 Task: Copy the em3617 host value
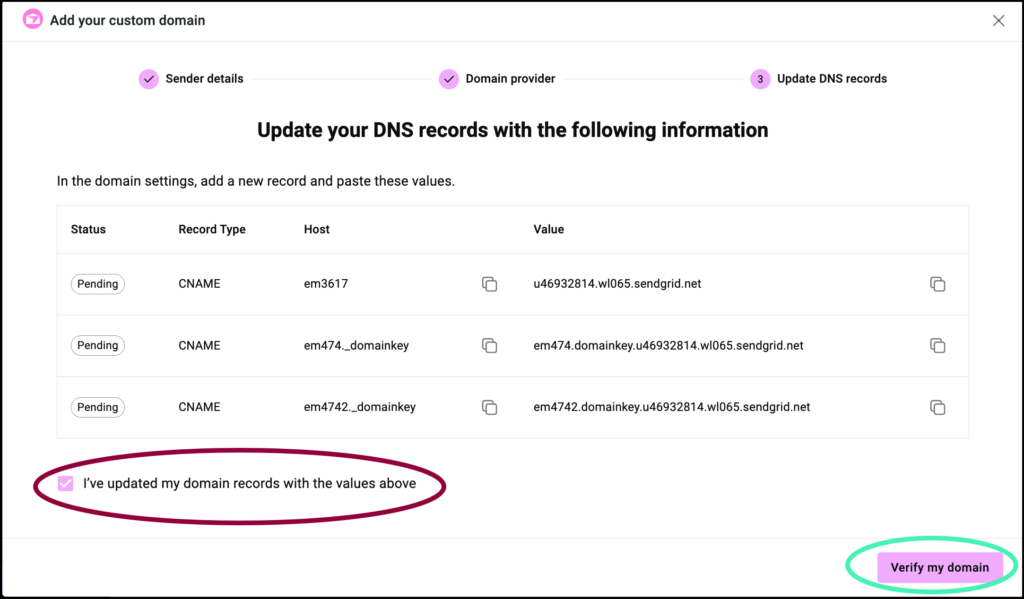(489, 284)
